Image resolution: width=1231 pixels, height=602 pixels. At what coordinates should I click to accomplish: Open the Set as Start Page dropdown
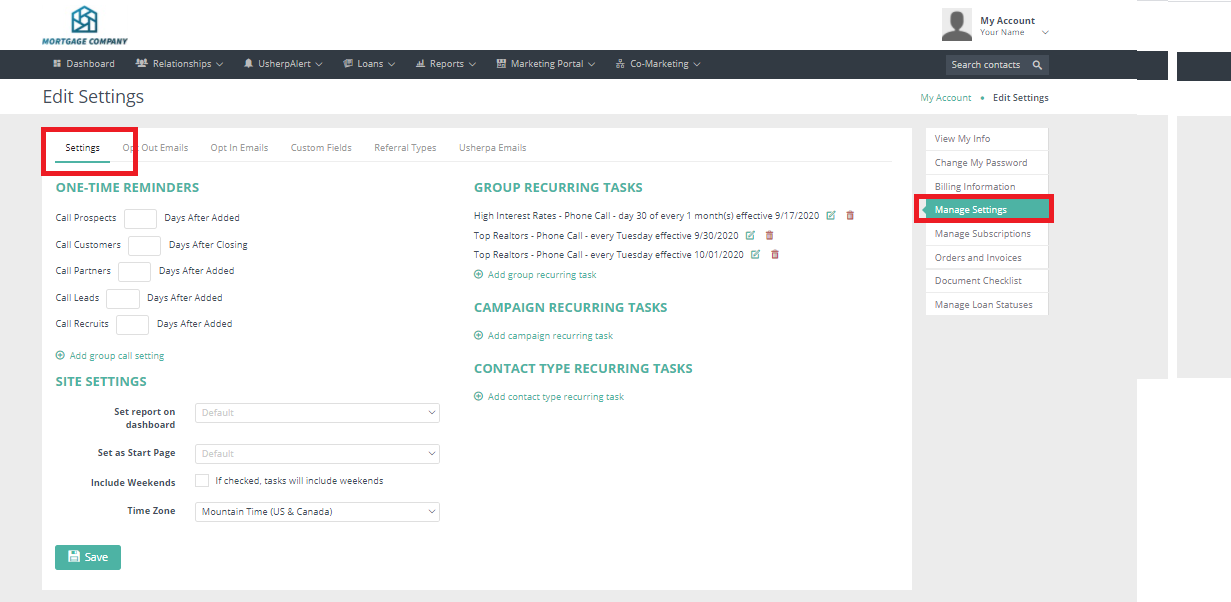[317, 454]
